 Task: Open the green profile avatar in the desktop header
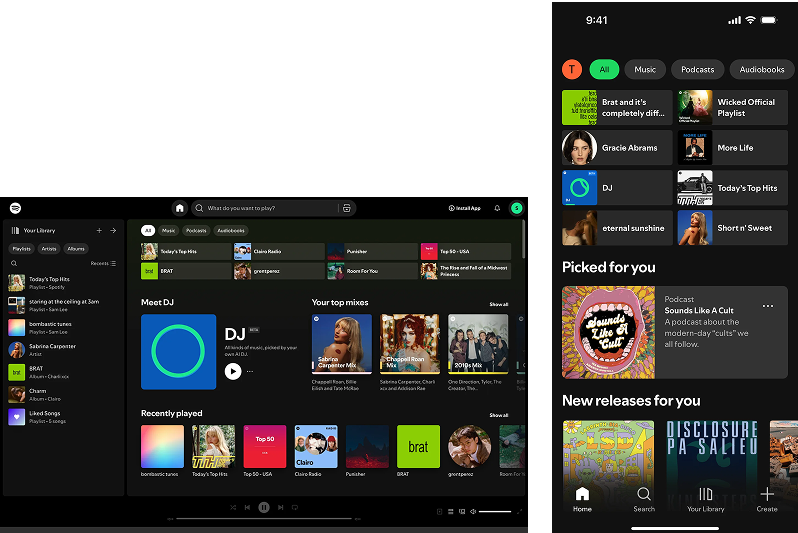517,208
